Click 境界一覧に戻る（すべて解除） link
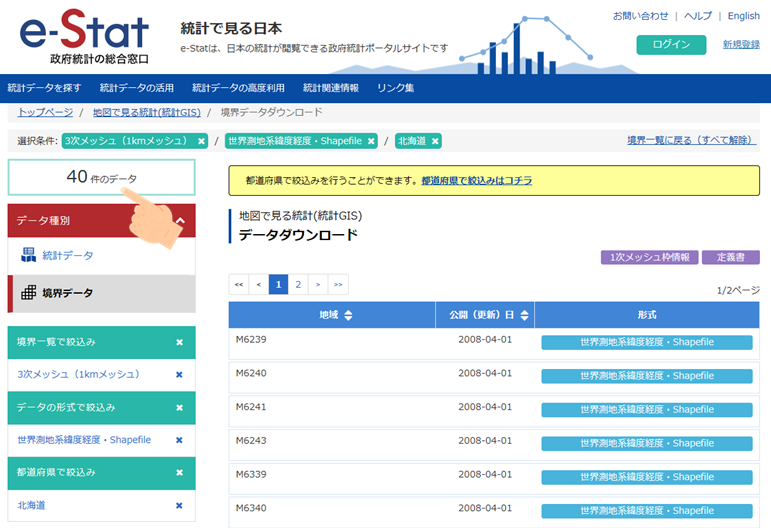This screenshot has width=771, height=528. pyautogui.click(x=692, y=141)
